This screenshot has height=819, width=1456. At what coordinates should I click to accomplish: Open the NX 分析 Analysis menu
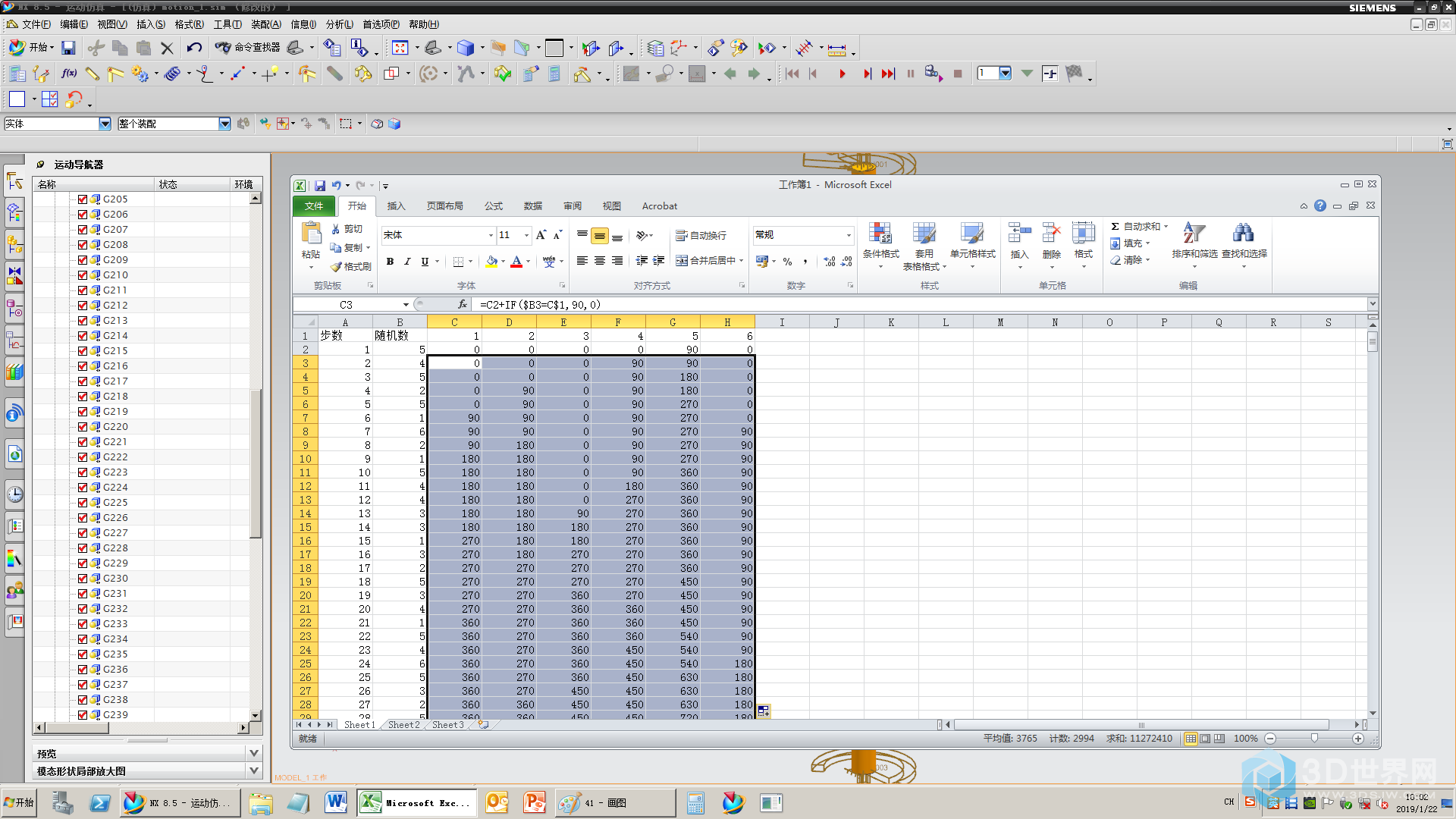tap(339, 24)
